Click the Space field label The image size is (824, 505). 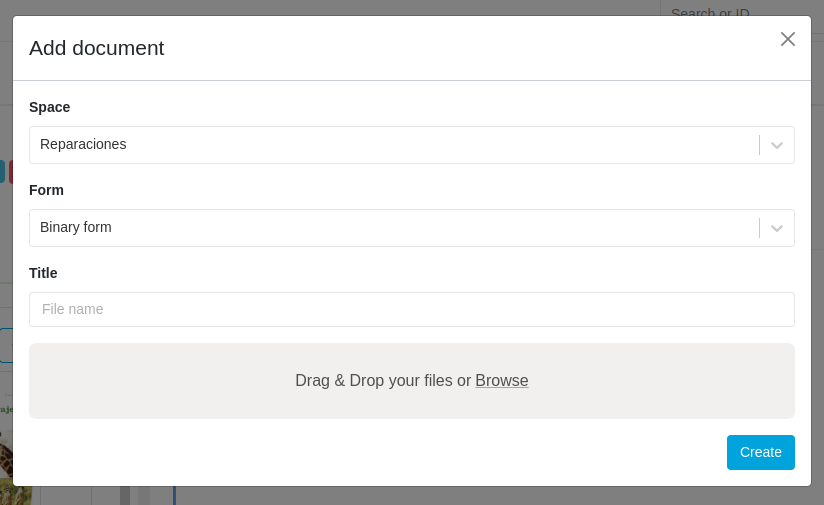coord(50,107)
